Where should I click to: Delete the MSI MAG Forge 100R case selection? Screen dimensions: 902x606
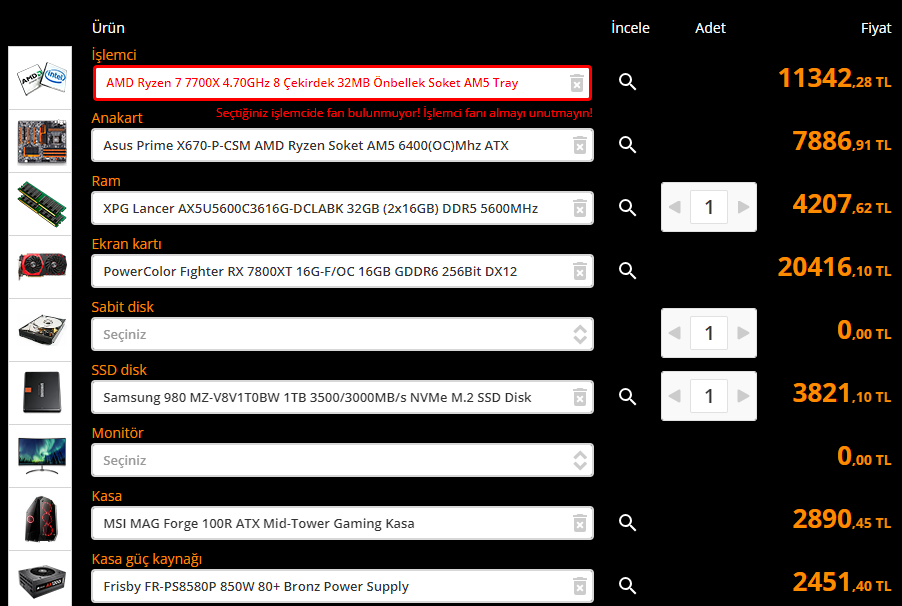coord(580,523)
